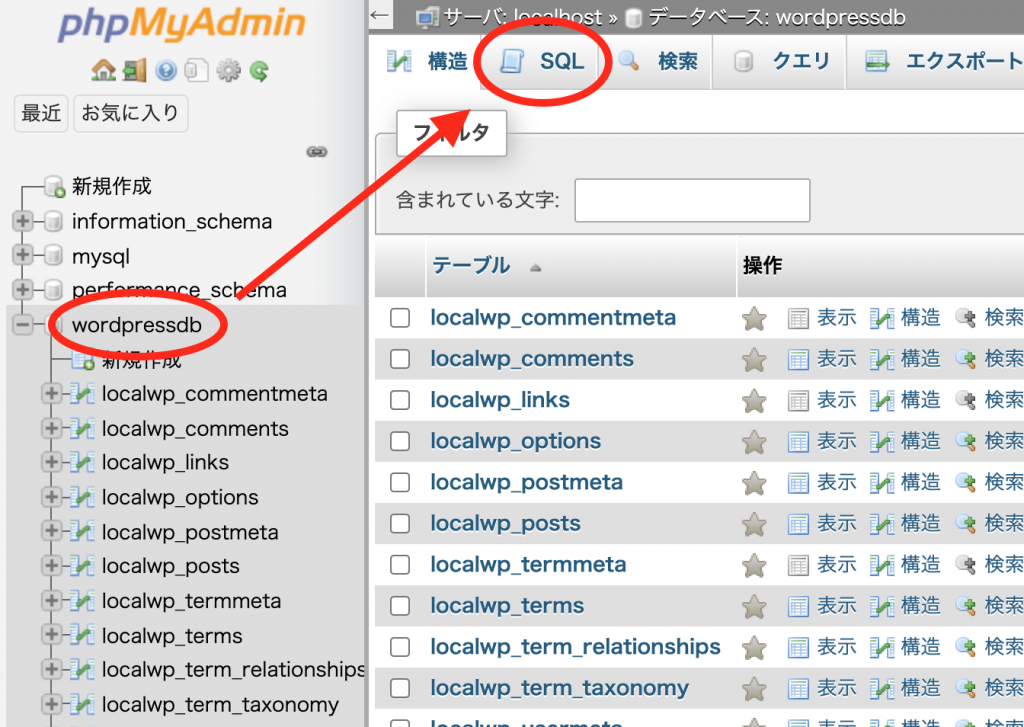Search icon in localwp_links row
Viewport: 1024px width, 727px height.
click(965, 400)
